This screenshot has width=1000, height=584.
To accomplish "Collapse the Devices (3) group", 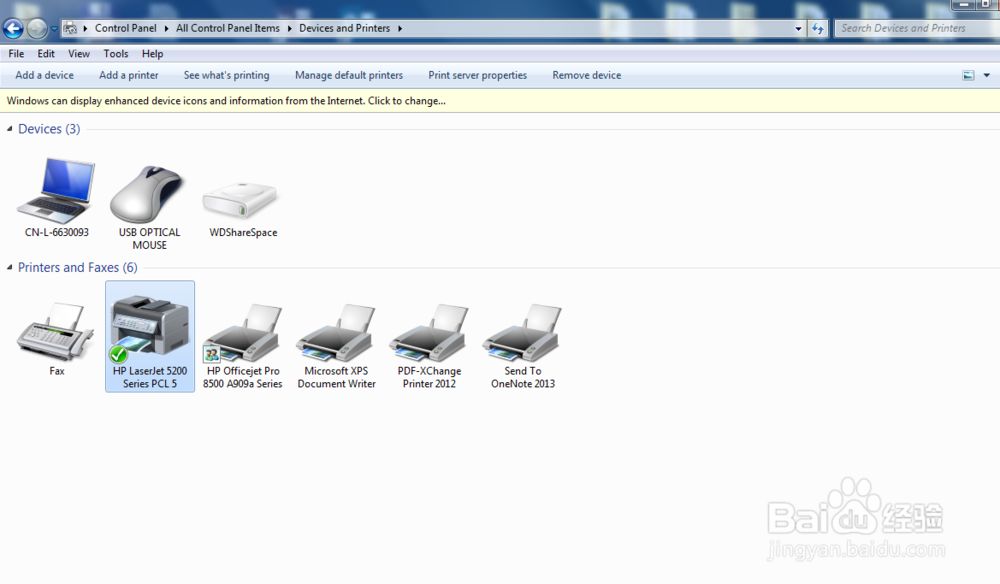I will coord(10,129).
